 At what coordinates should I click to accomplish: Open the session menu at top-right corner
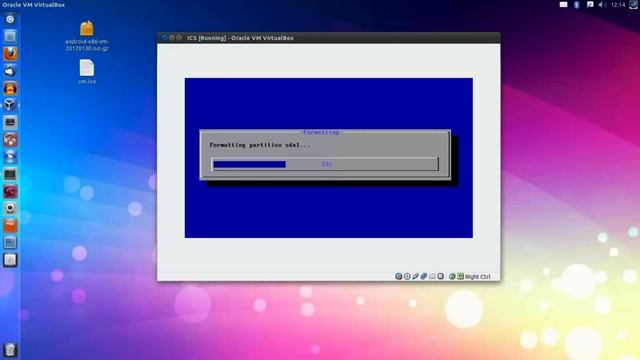click(x=634, y=4)
